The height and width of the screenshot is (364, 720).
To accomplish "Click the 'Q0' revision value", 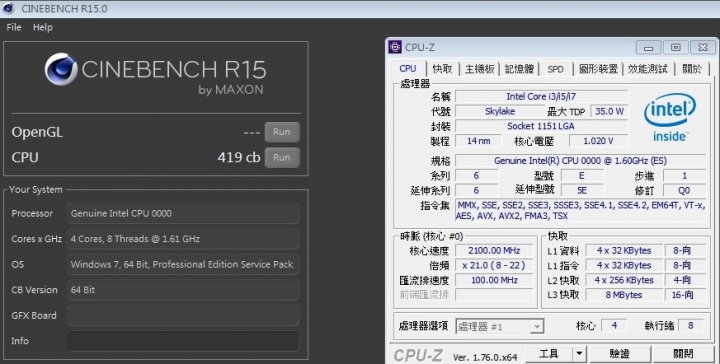I will (684, 190).
